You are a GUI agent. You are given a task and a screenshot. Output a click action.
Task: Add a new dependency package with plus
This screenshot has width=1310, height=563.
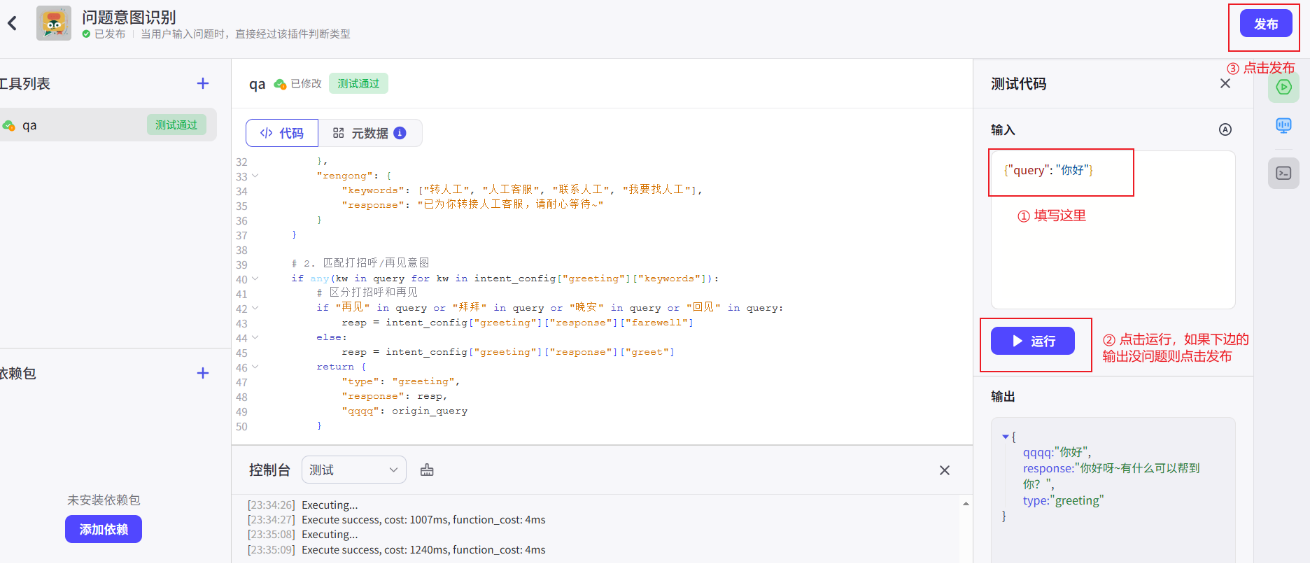coord(203,373)
